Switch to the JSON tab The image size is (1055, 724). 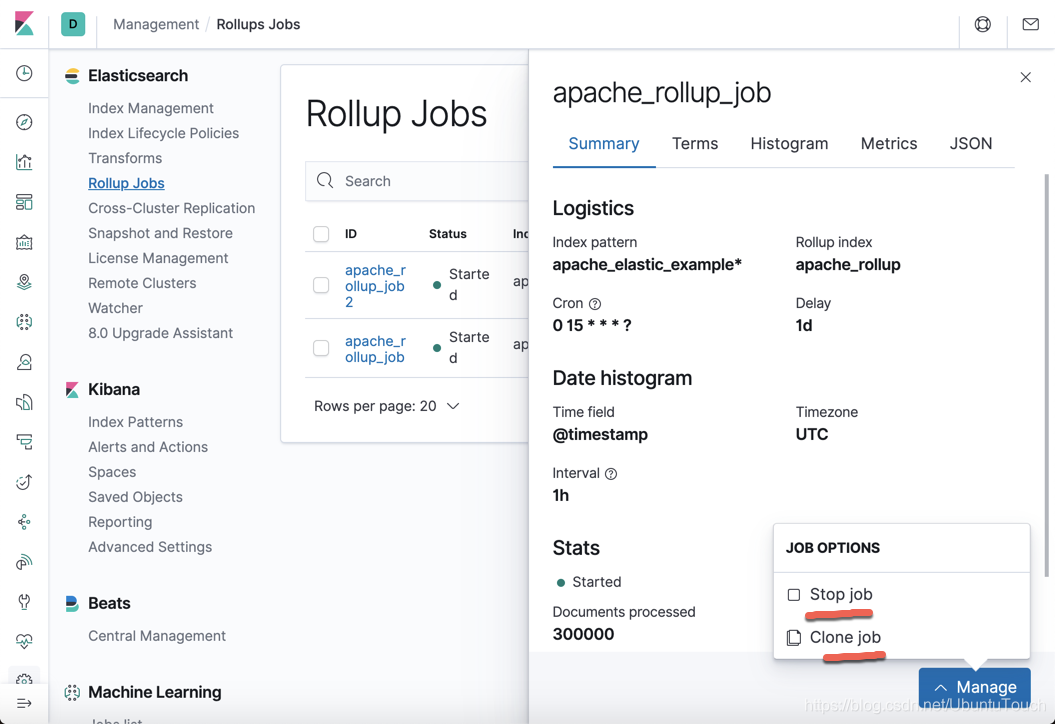click(970, 143)
